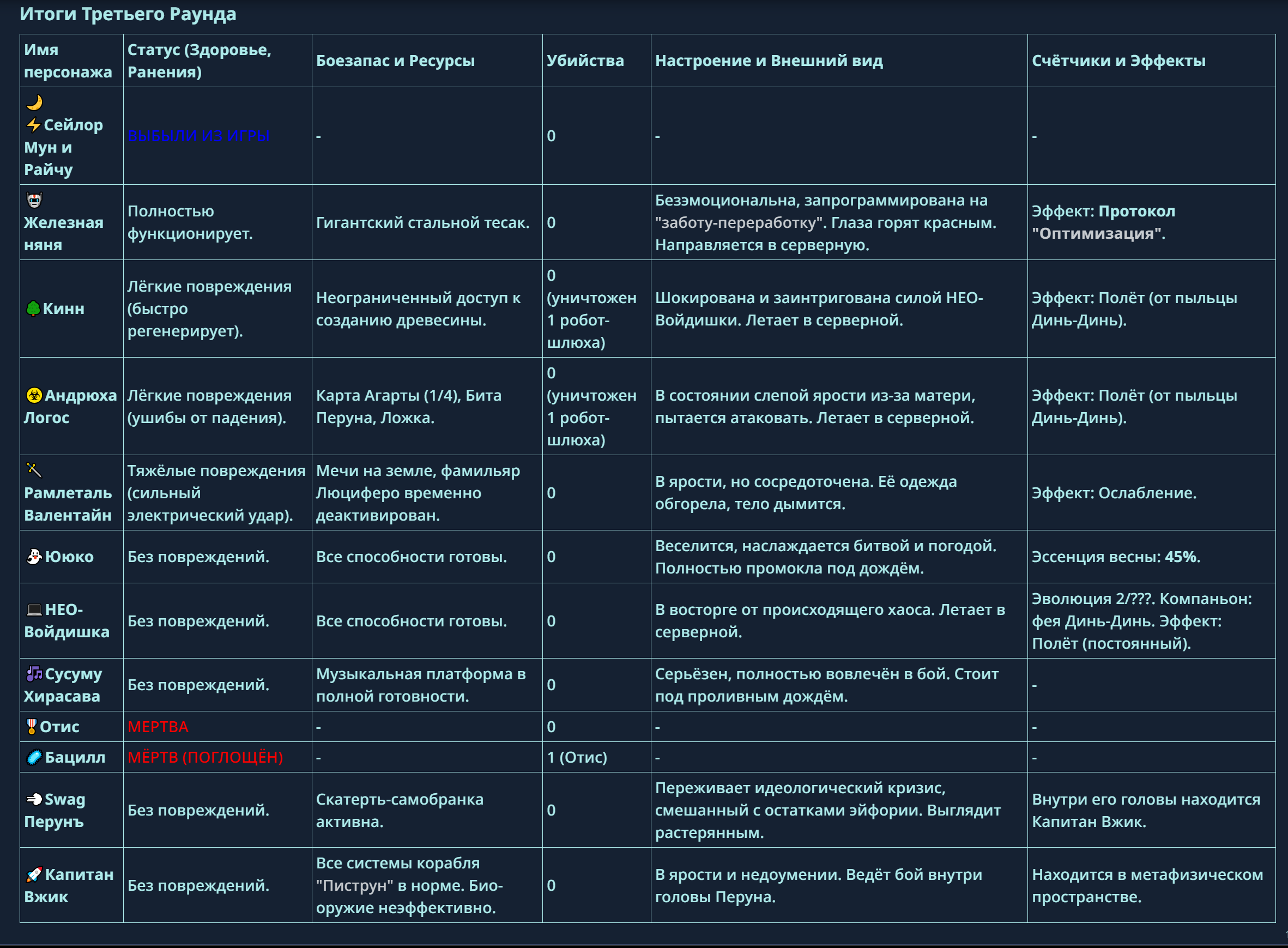This screenshot has width=1288, height=948.
Task: Click the crossed swords icon above Рамлеталь
Action: (x=34, y=470)
